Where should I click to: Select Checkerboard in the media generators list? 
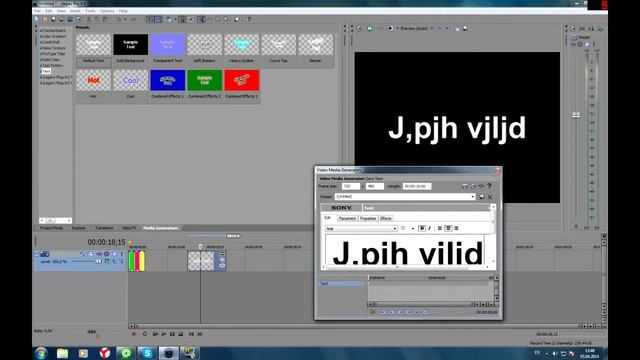coord(53,31)
